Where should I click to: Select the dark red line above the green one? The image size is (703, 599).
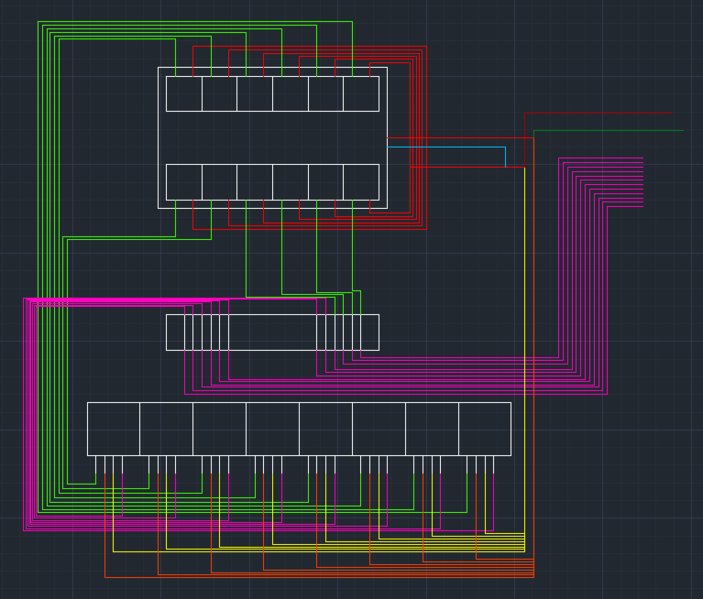pyautogui.click(x=599, y=113)
